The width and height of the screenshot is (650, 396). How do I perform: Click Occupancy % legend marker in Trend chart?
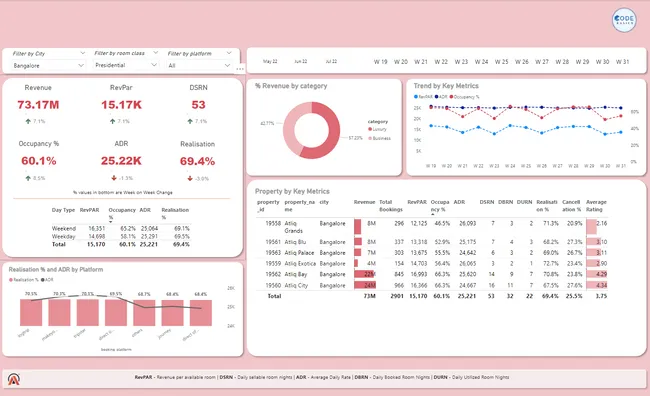tap(451, 97)
